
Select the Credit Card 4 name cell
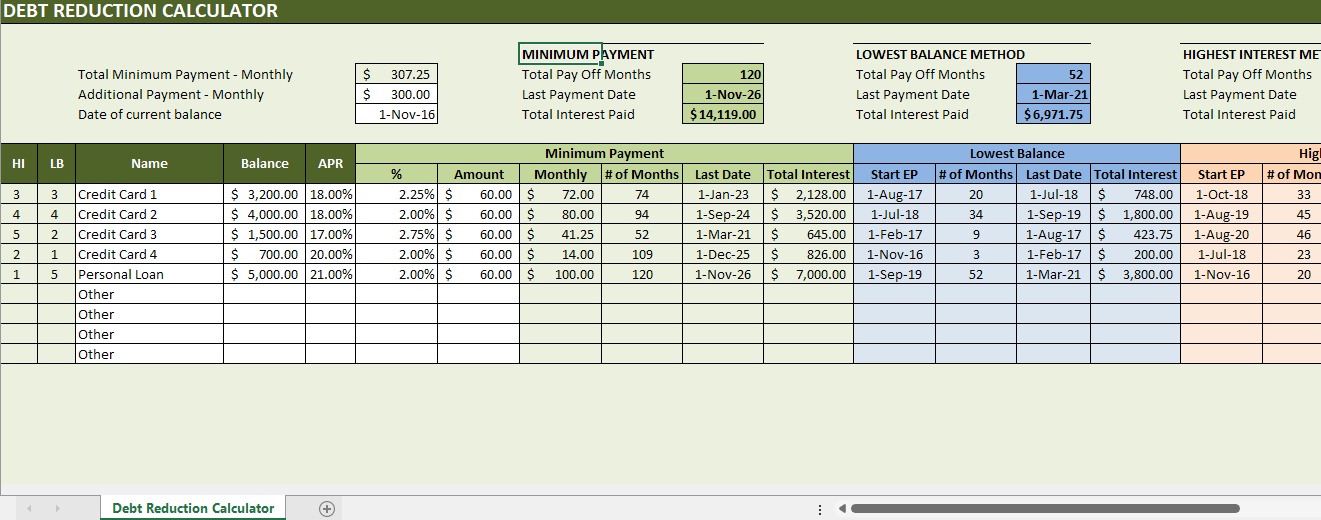[x=149, y=254]
